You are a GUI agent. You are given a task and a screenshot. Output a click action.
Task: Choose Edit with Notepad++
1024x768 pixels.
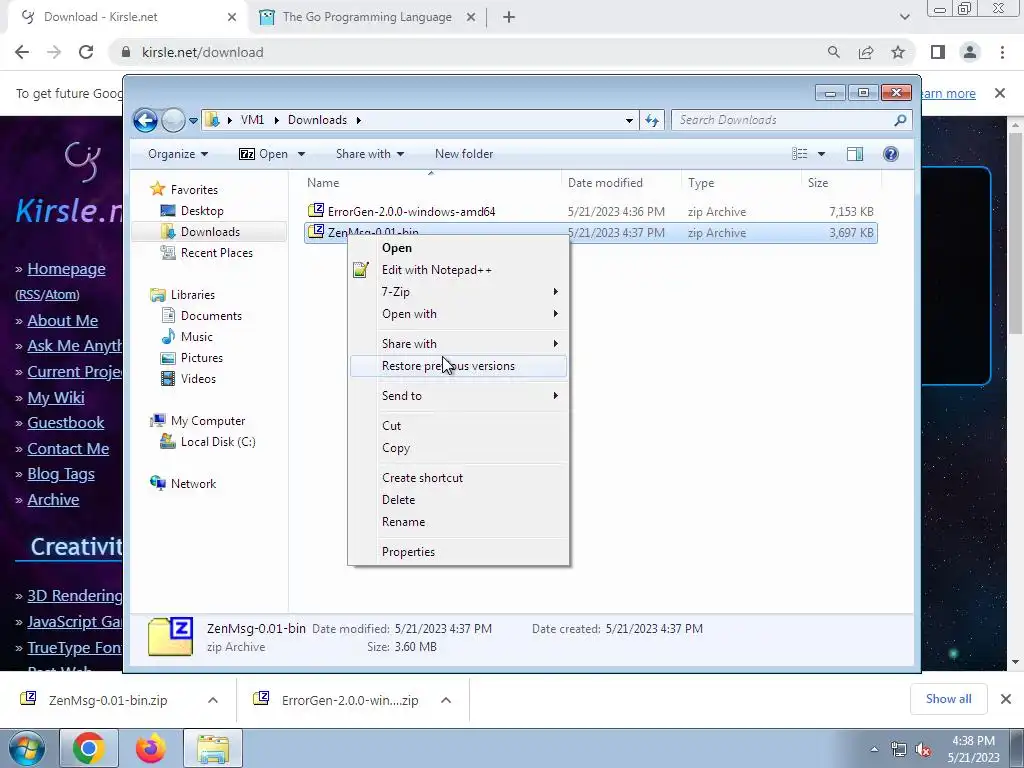458,270
